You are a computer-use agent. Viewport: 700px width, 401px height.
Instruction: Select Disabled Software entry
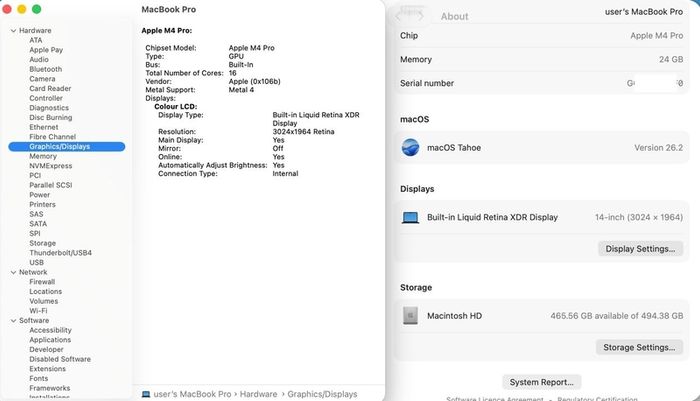(x=60, y=359)
